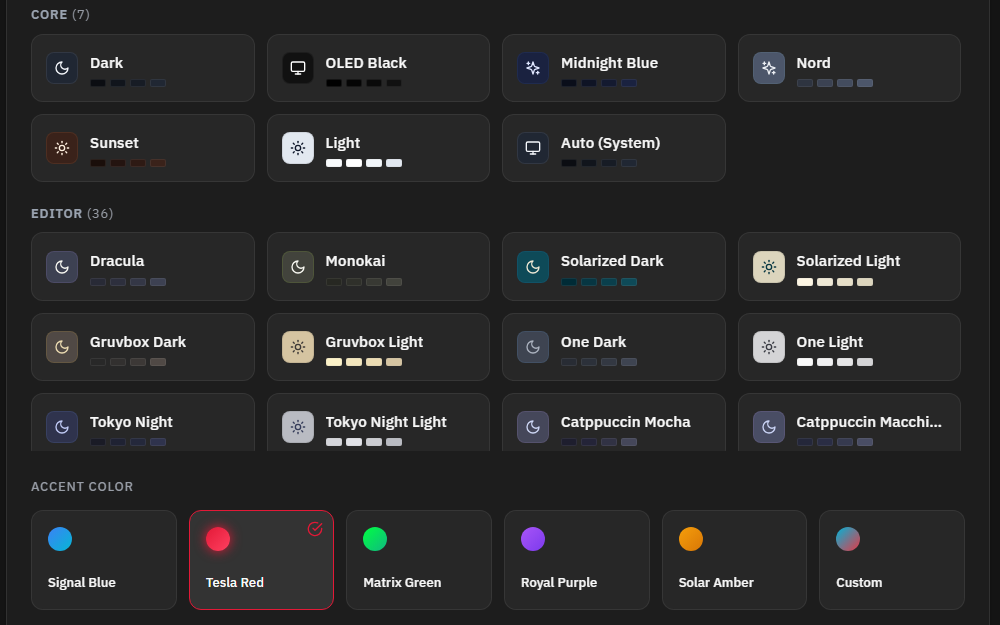Click the sun icon on One Light

tap(769, 347)
